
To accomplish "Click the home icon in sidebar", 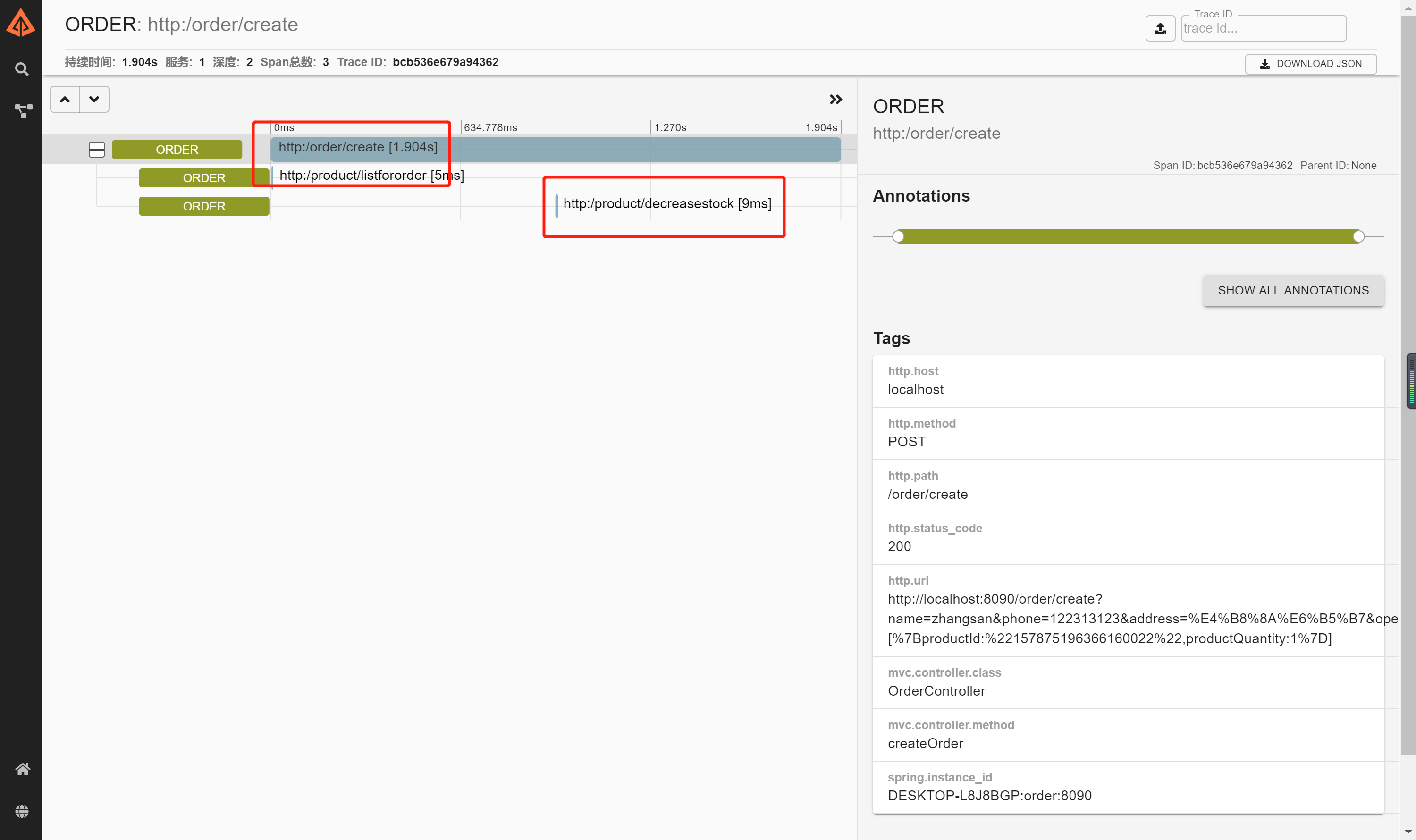I will pyautogui.click(x=22, y=769).
